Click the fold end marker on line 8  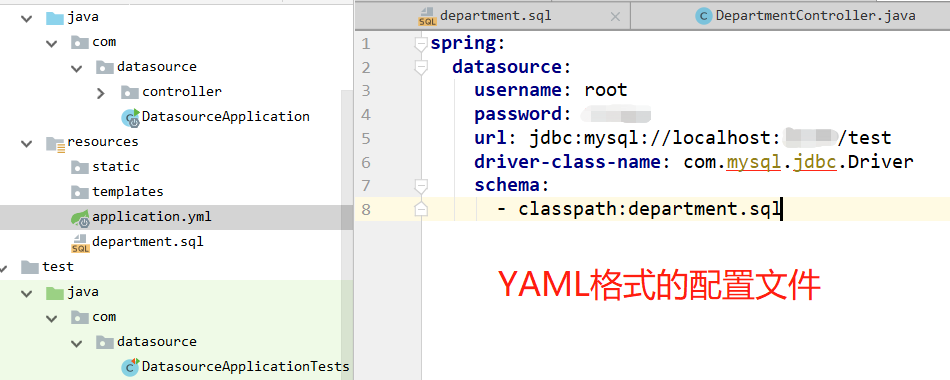420,209
